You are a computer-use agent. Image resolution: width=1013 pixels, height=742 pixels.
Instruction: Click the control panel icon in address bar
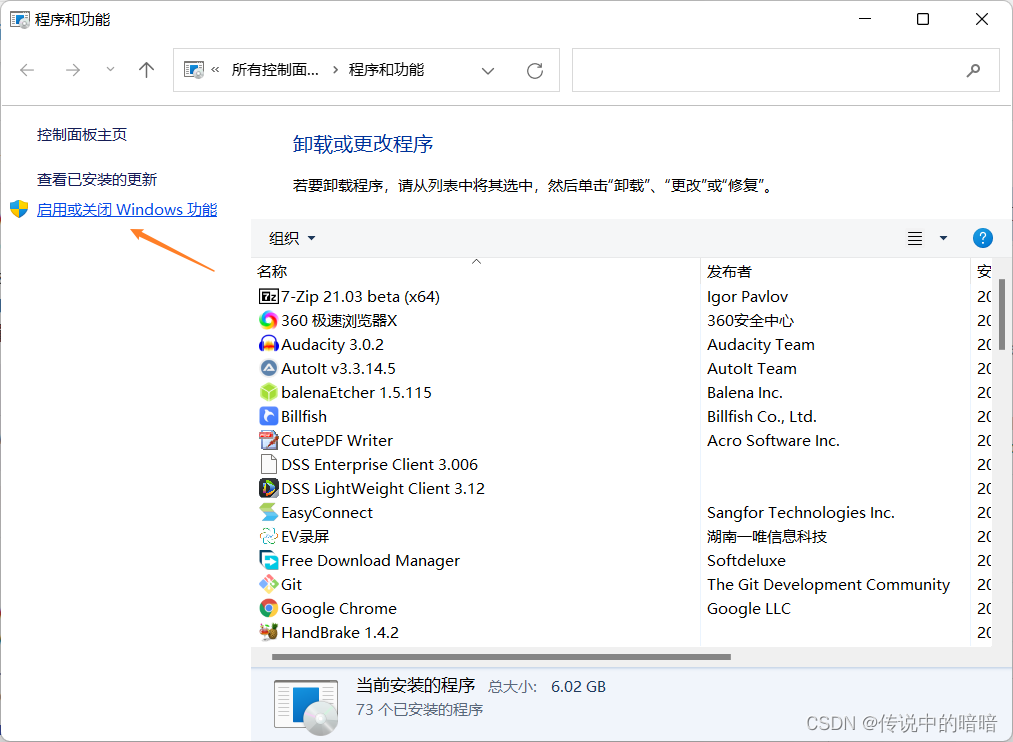(194, 70)
